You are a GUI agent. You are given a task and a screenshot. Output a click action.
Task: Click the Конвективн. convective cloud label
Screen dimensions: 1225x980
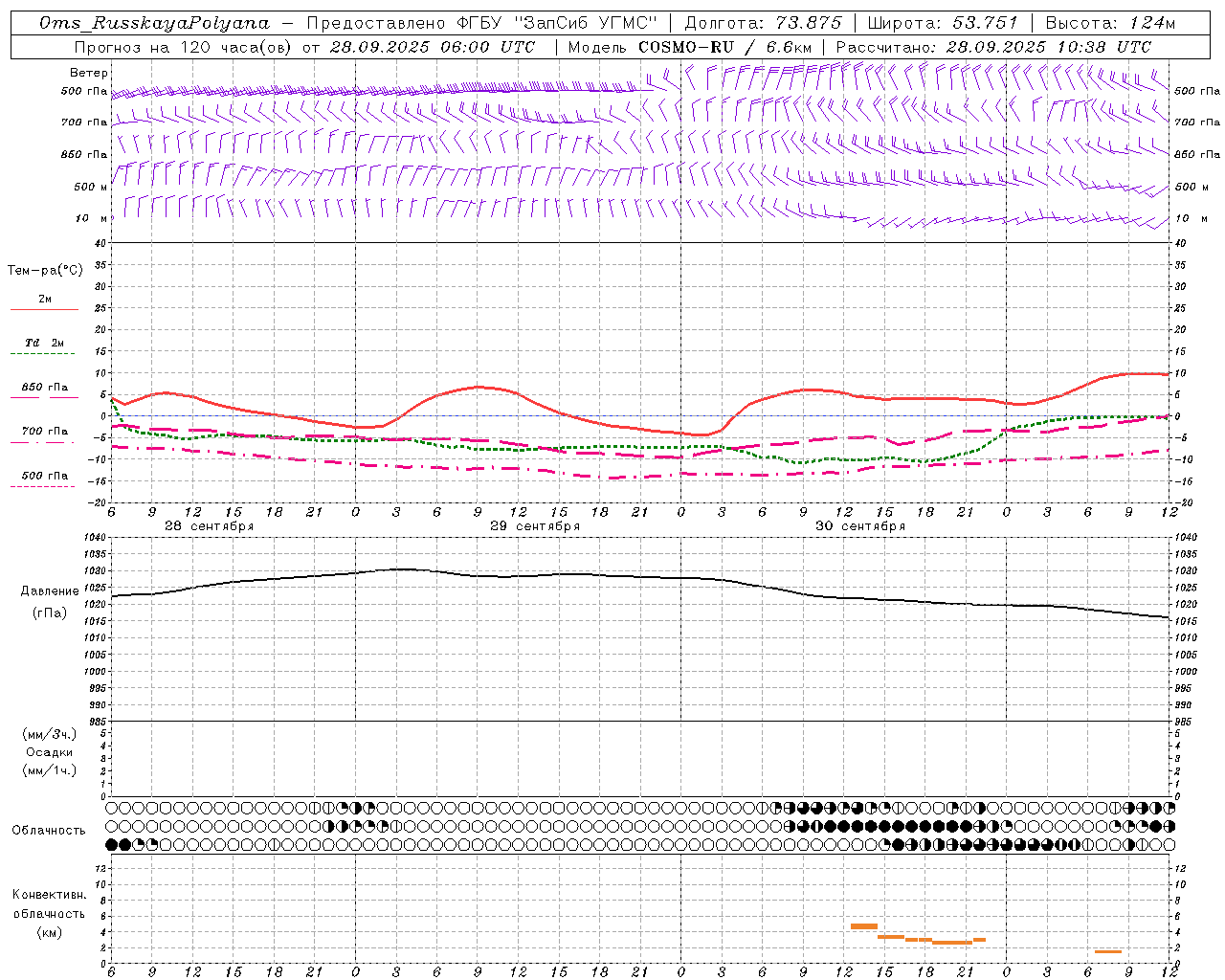(x=50, y=895)
